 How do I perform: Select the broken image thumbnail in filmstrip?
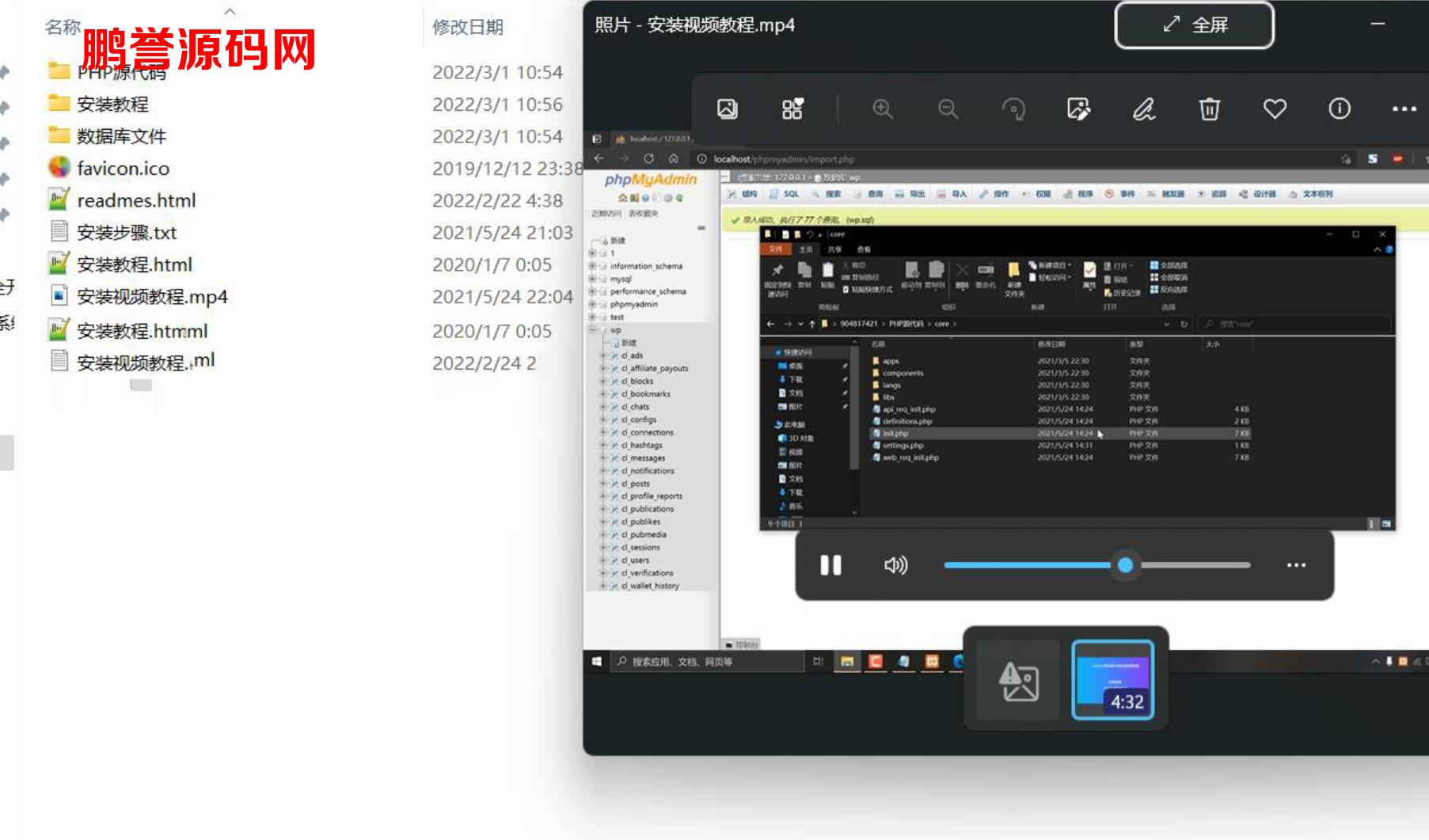(1018, 680)
